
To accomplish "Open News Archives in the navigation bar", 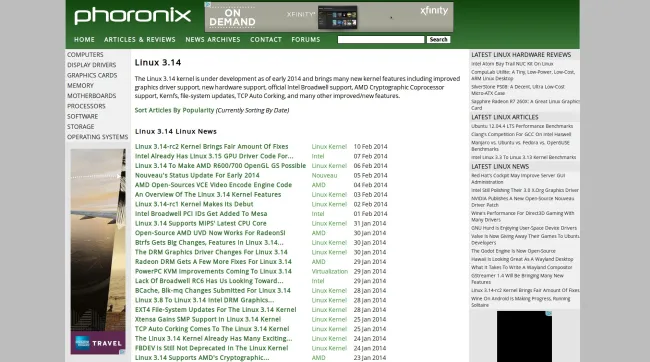I will tap(213, 39).
